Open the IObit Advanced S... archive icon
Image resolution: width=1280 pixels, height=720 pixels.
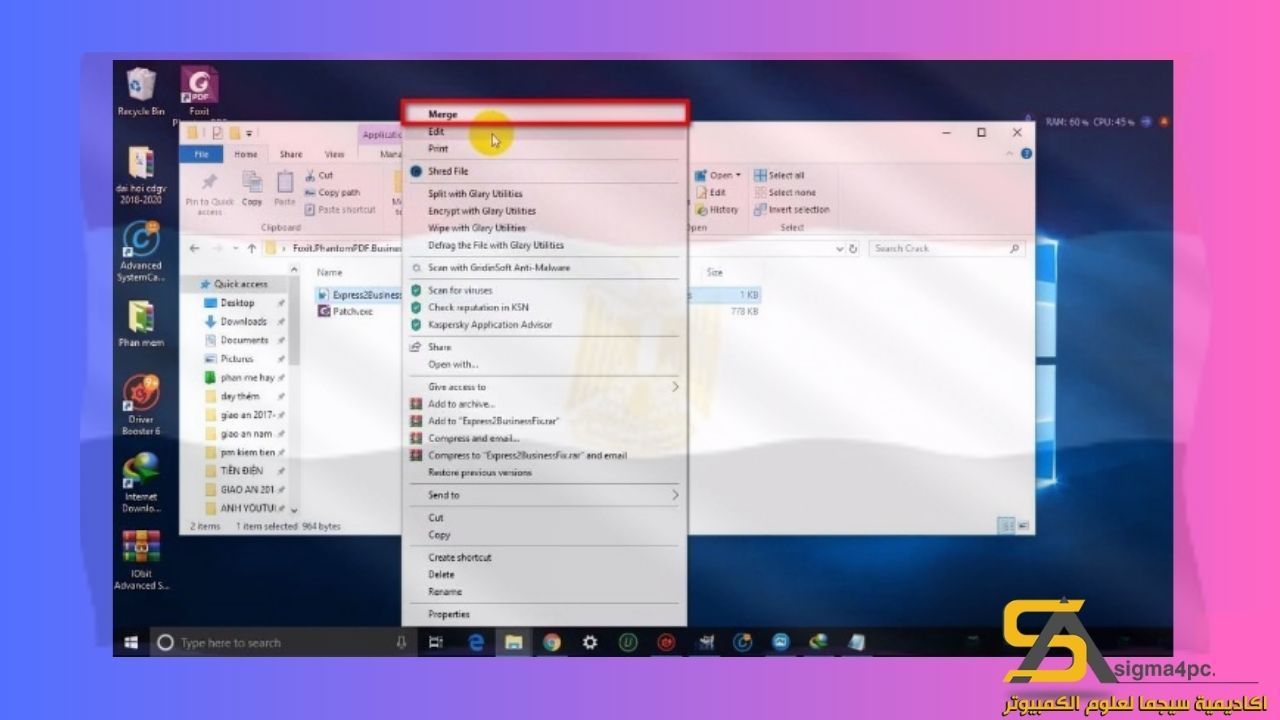pos(141,560)
